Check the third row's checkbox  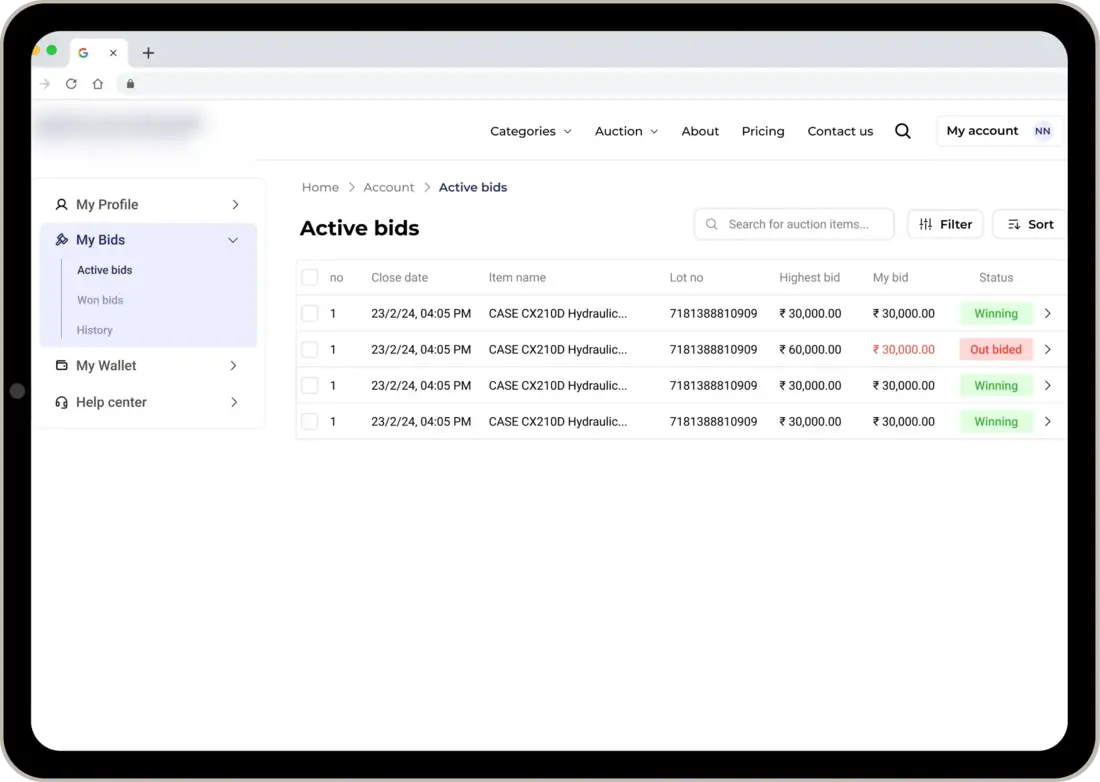tap(309, 386)
